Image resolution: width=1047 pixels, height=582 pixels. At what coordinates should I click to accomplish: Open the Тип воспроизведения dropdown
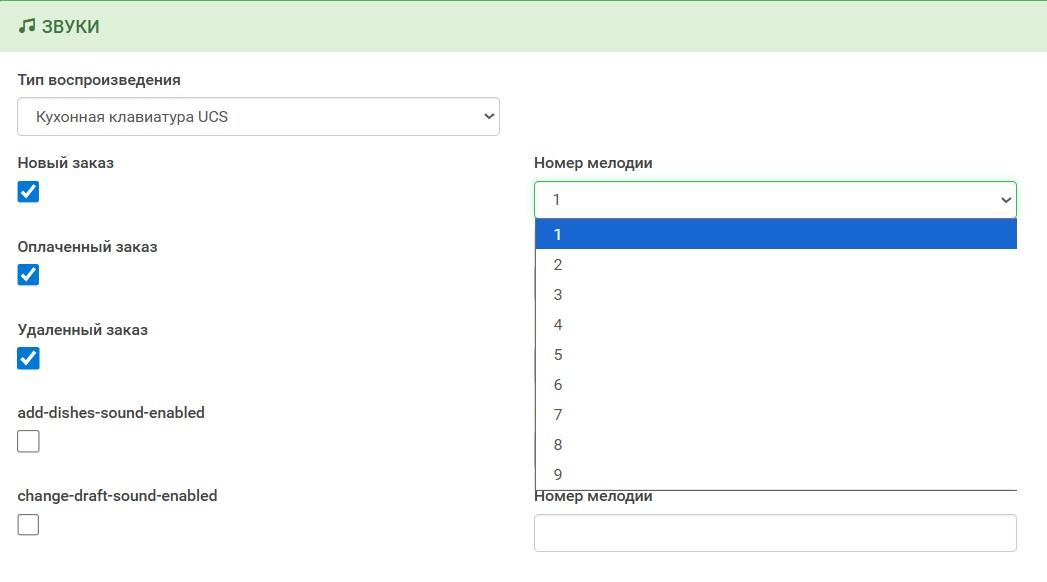coord(258,117)
